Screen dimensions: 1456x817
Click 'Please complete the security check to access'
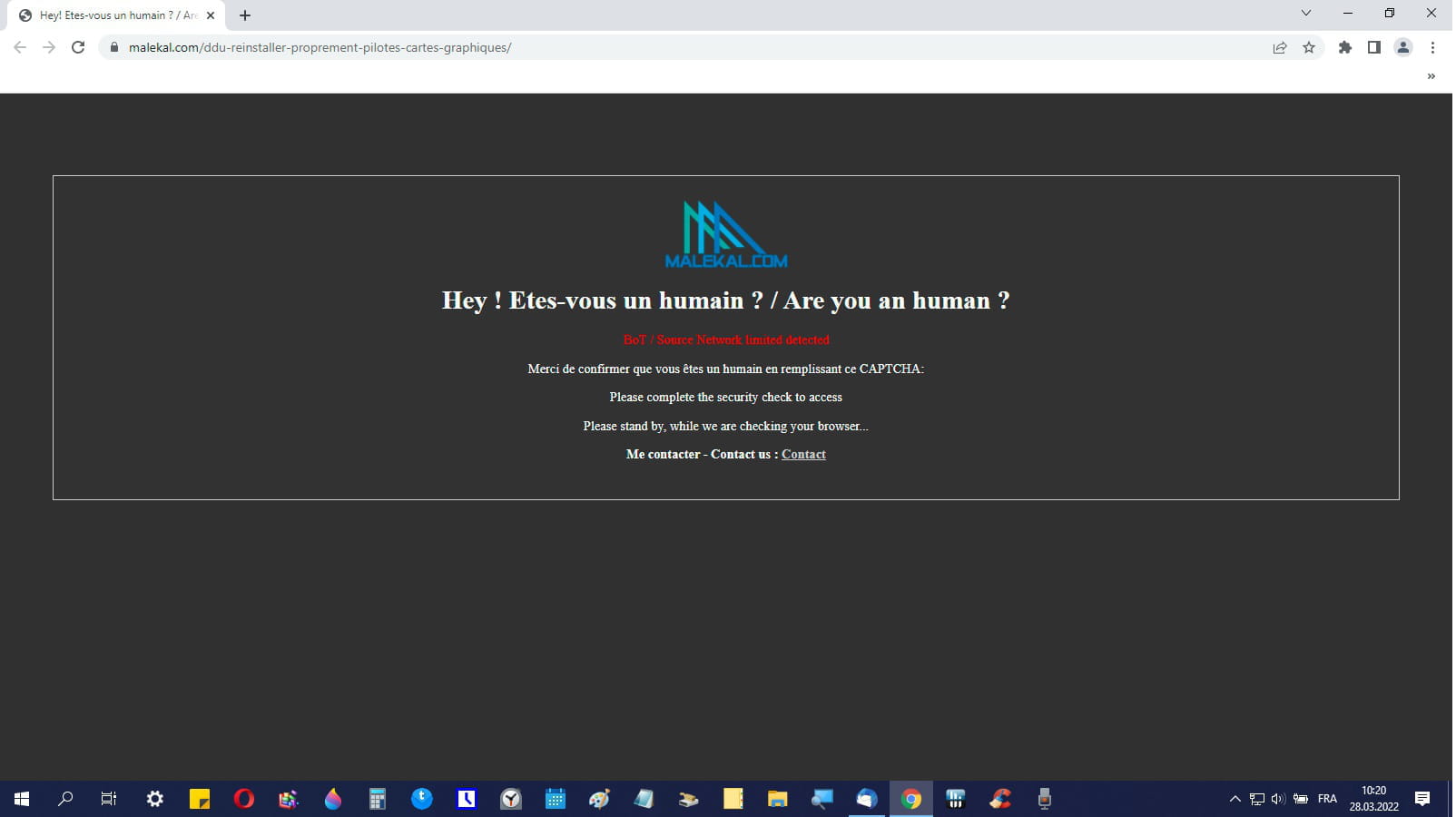point(726,397)
